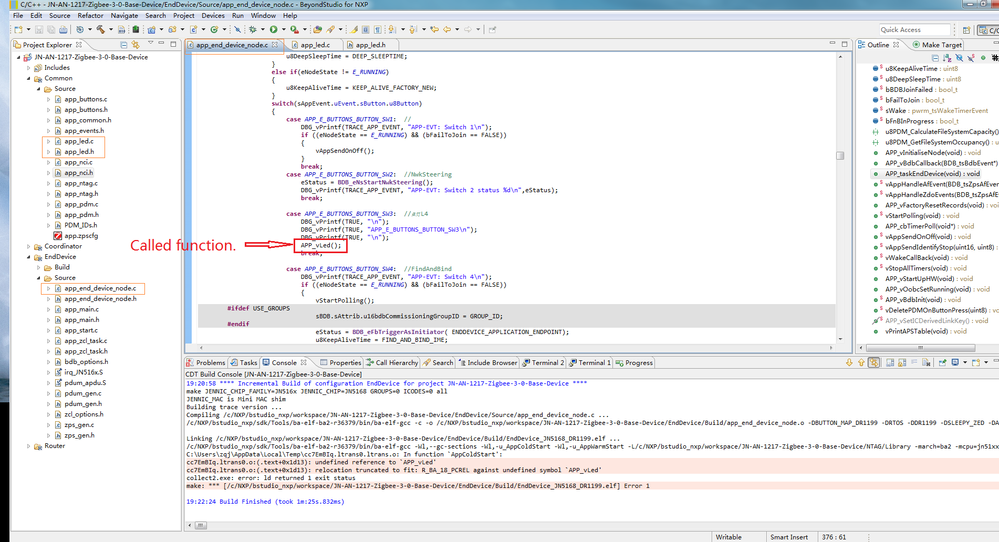Expand the Coordinator folder

(x=29, y=246)
